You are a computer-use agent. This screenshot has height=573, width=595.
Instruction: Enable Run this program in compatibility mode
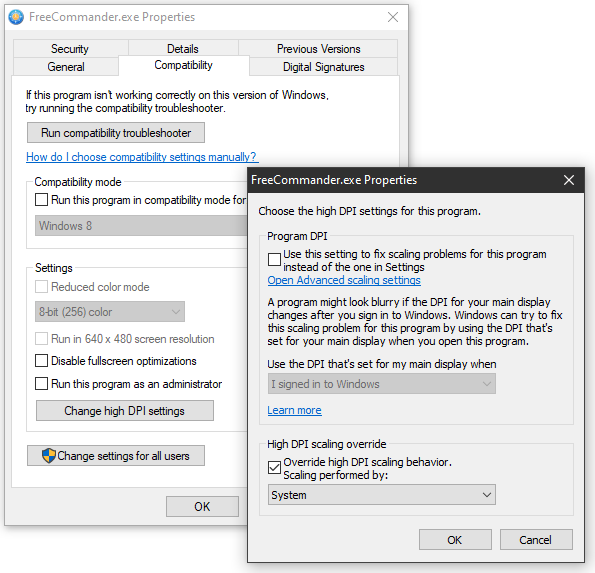point(41,200)
